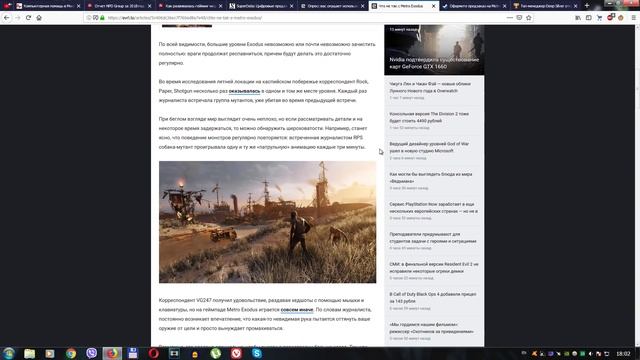The height and width of the screenshot is (360, 640).
Task: Switch to the SuperData tab
Action: tap(261, 6)
